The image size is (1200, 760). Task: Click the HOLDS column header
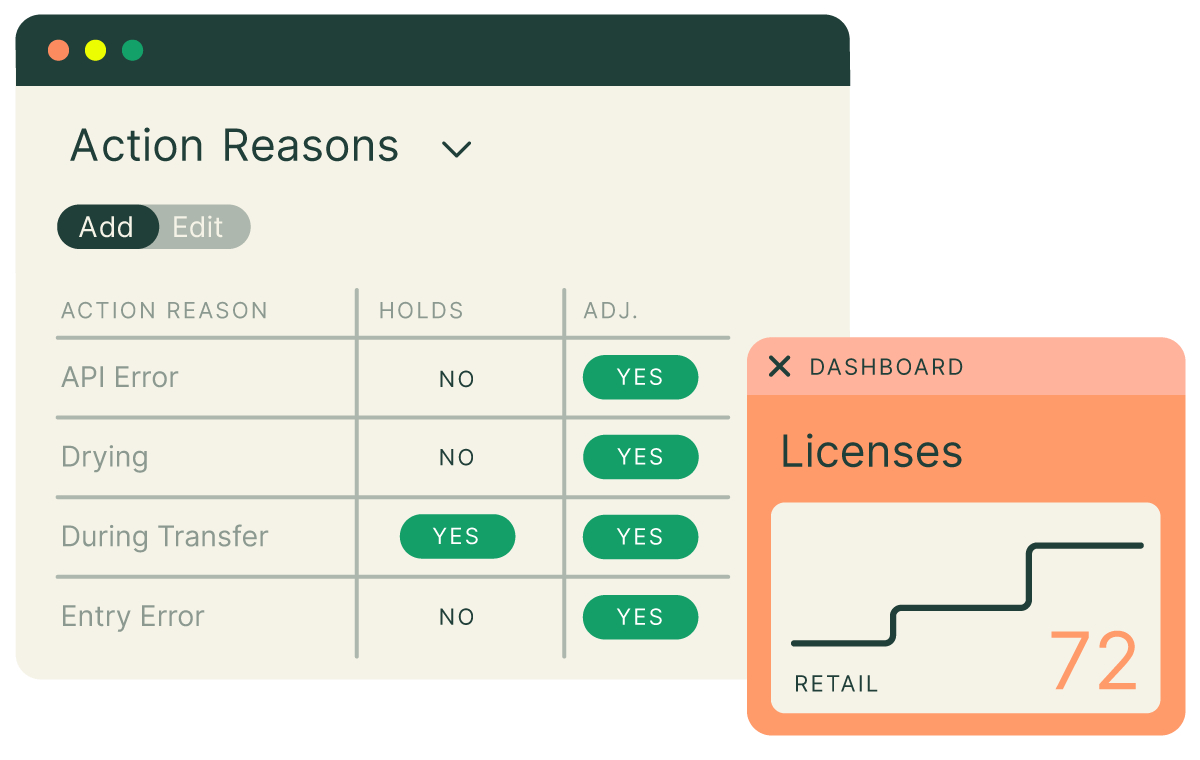421,310
